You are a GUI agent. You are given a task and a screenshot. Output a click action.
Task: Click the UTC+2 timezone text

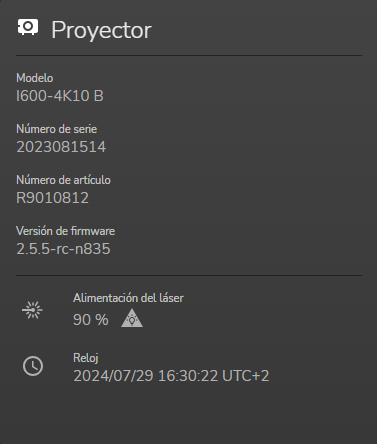(x=246, y=376)
